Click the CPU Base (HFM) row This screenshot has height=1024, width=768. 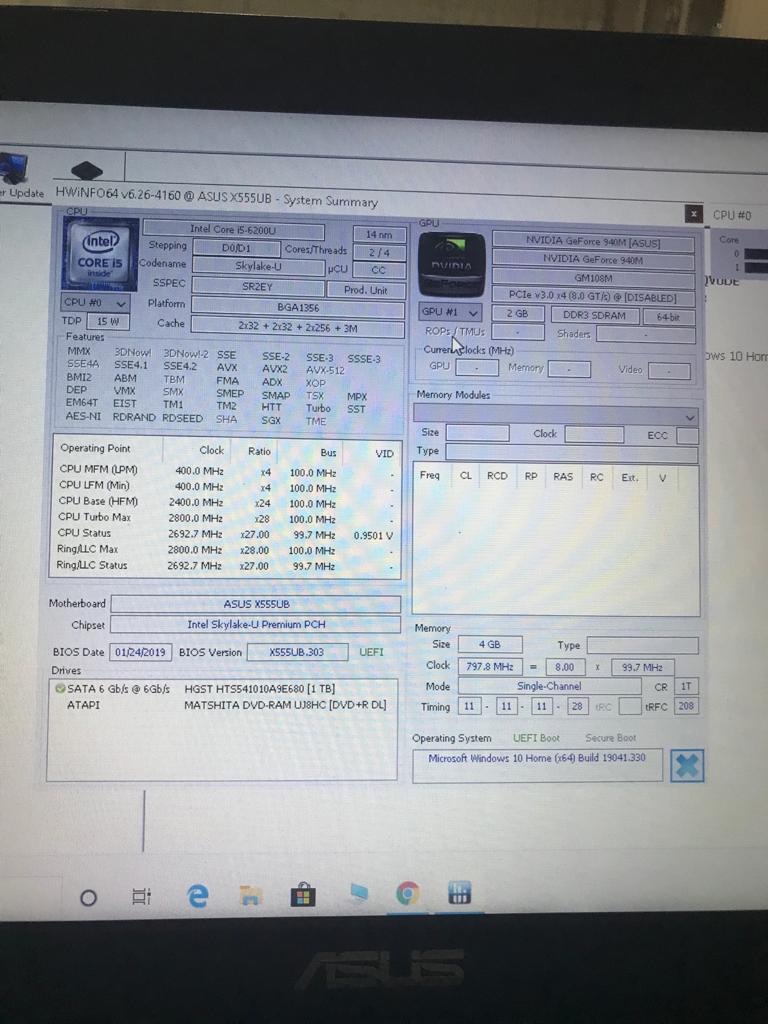point(226,502)
